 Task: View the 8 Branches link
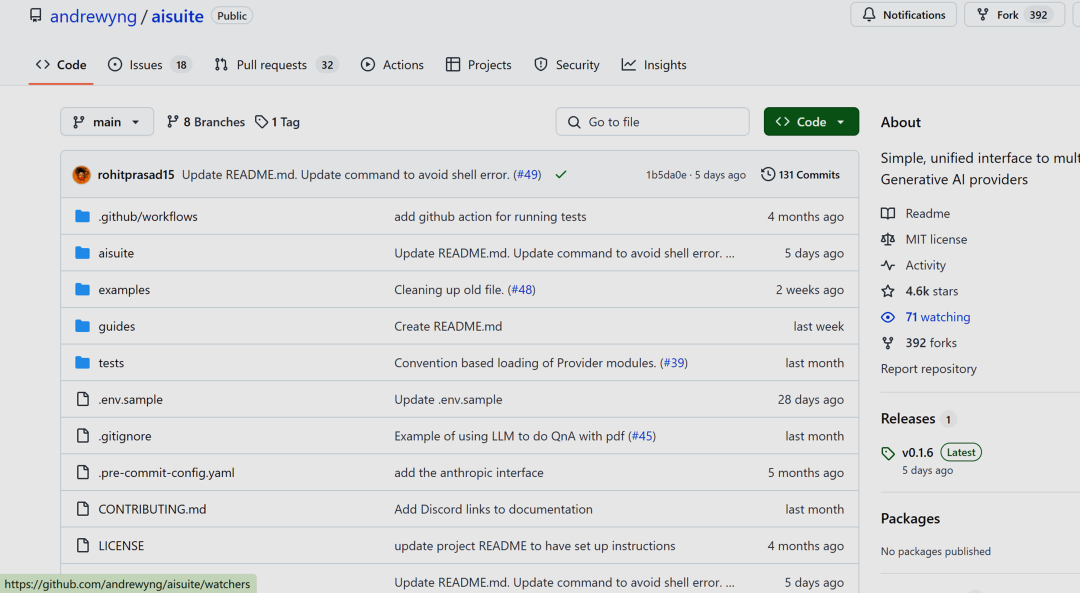206,122
